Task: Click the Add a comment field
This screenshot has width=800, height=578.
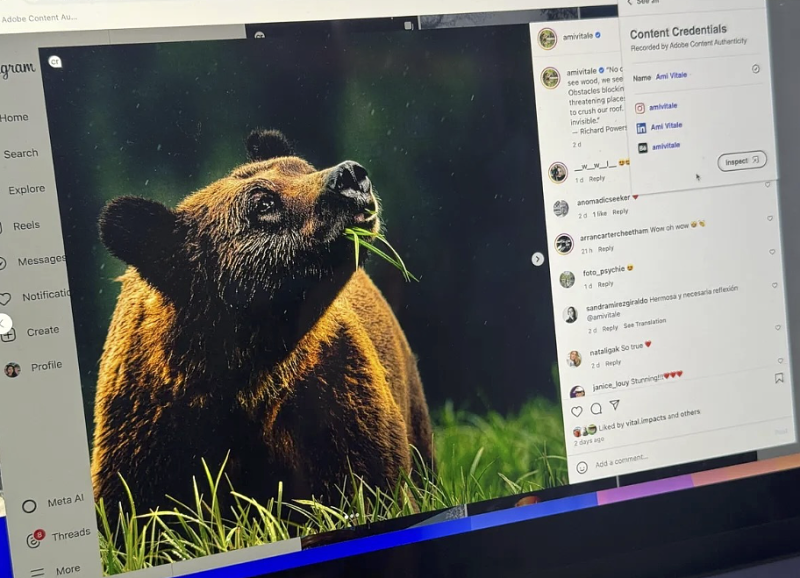Action: (x=621, y=461)
